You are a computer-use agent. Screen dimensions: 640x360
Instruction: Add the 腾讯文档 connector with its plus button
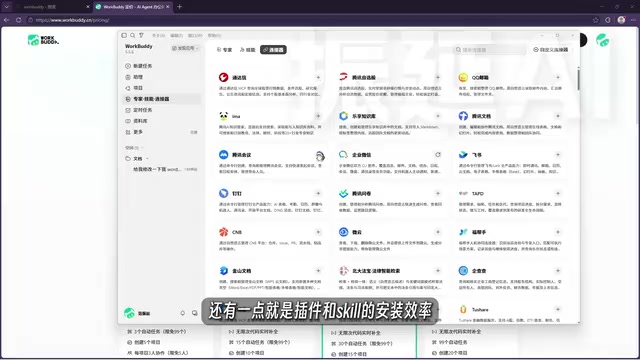pos(558,116)
